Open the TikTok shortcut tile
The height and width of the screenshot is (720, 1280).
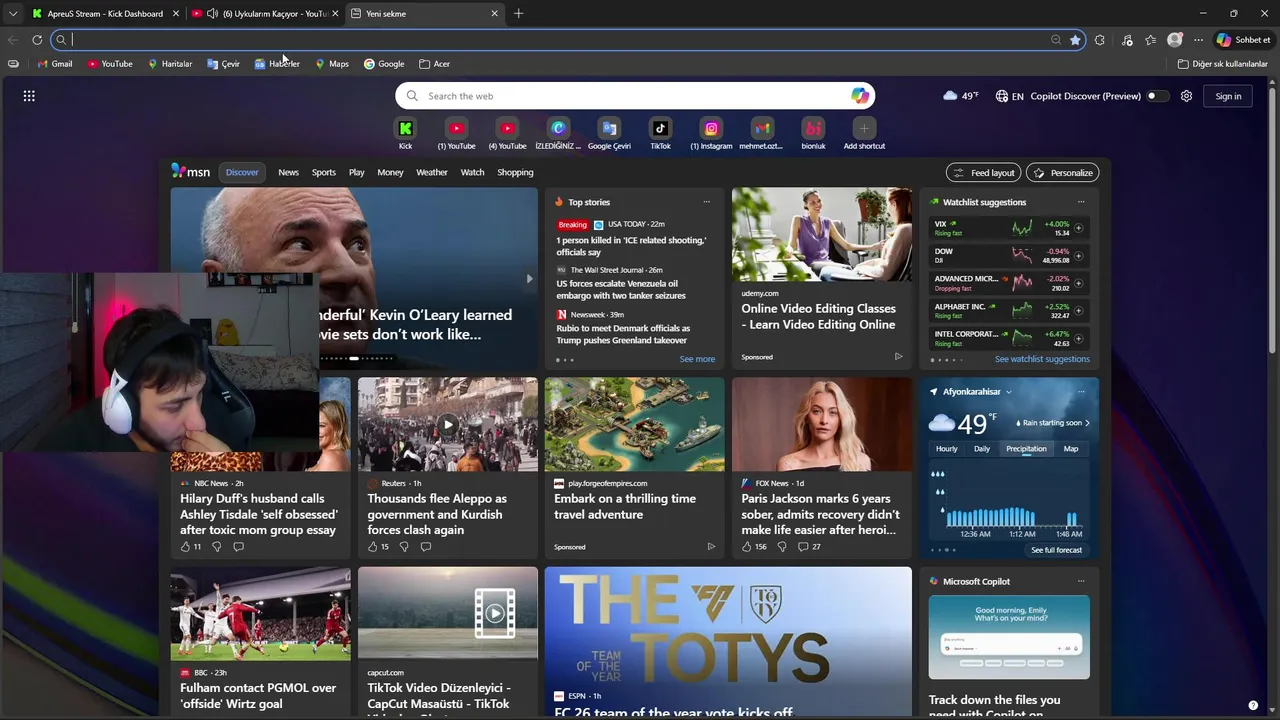[x=660, y=133]
